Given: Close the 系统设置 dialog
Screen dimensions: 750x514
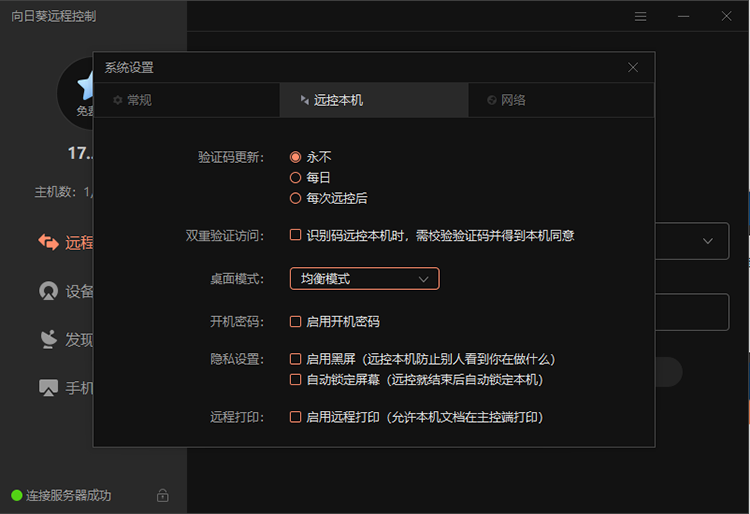Looking at the screenshot, I should tap(633, 67).
